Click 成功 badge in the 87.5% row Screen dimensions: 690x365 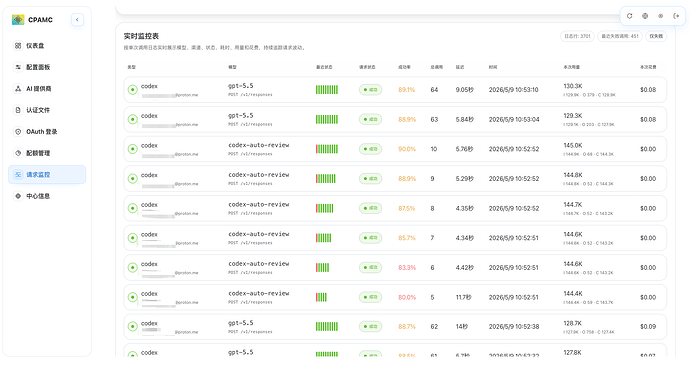click(x=371, y=208)
